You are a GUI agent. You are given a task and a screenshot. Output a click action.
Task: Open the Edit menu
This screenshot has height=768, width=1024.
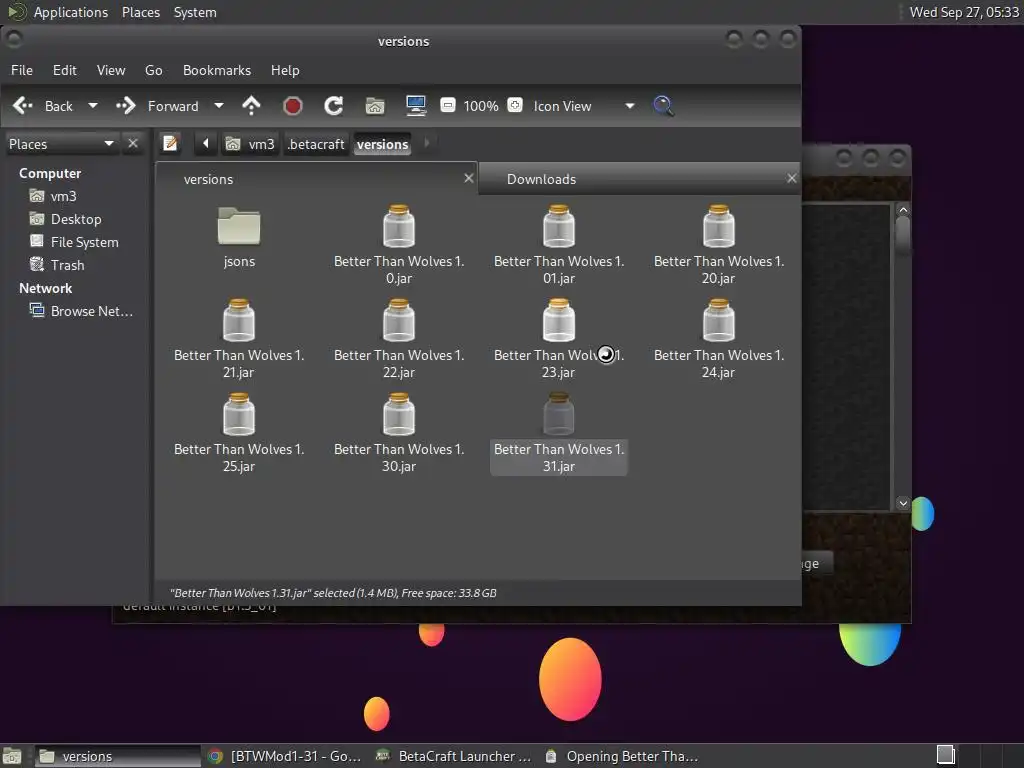(65, 70)
